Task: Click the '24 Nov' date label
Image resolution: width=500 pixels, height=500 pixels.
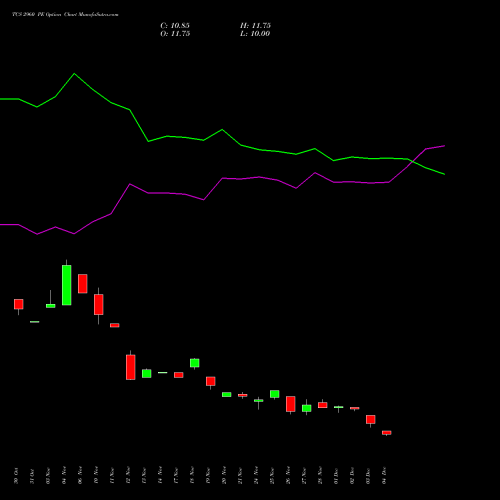Action: click(256, 476)
